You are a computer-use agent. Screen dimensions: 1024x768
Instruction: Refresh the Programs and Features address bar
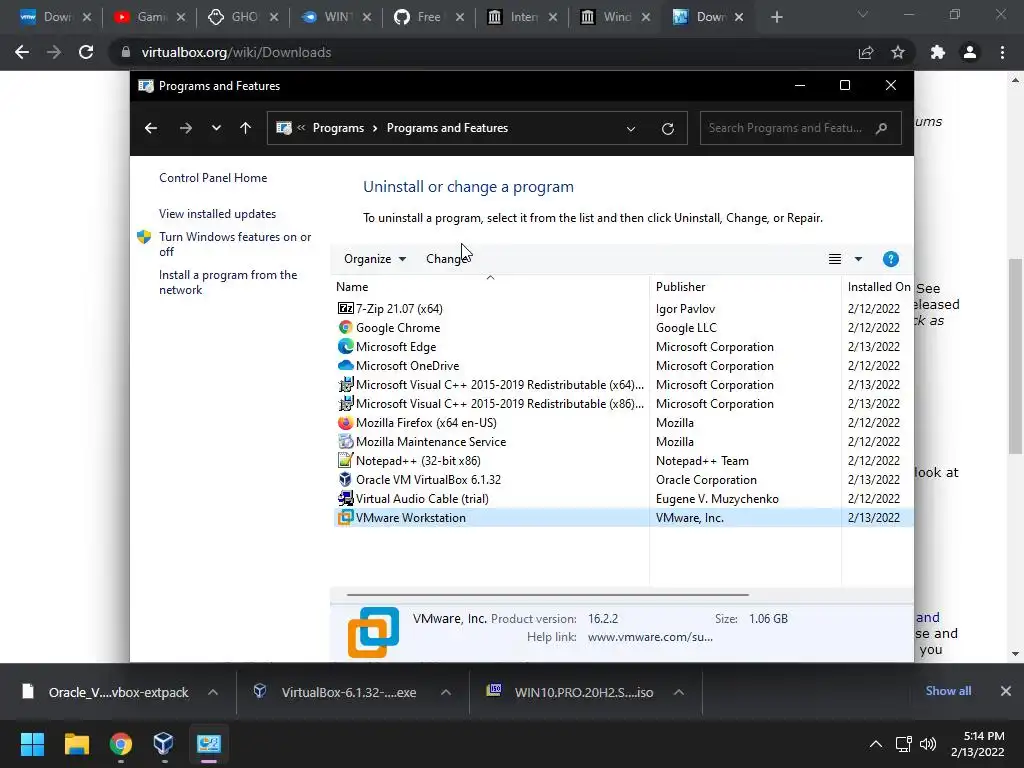[x=667, y=129]
